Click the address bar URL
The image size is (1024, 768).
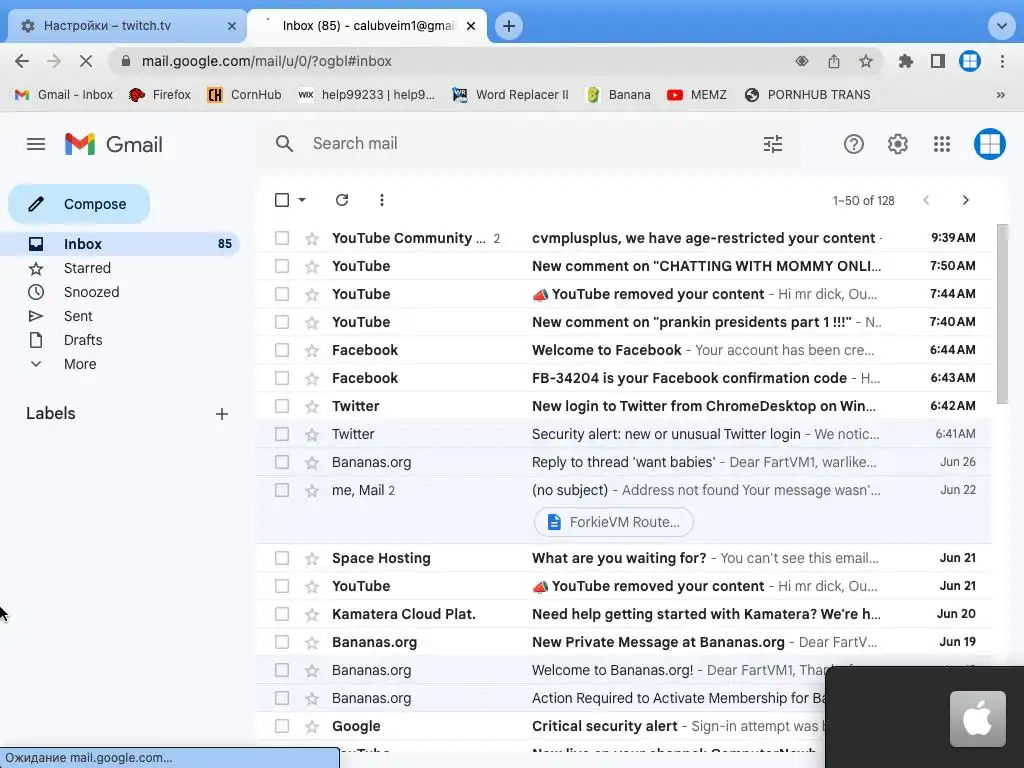click(266, 61)
